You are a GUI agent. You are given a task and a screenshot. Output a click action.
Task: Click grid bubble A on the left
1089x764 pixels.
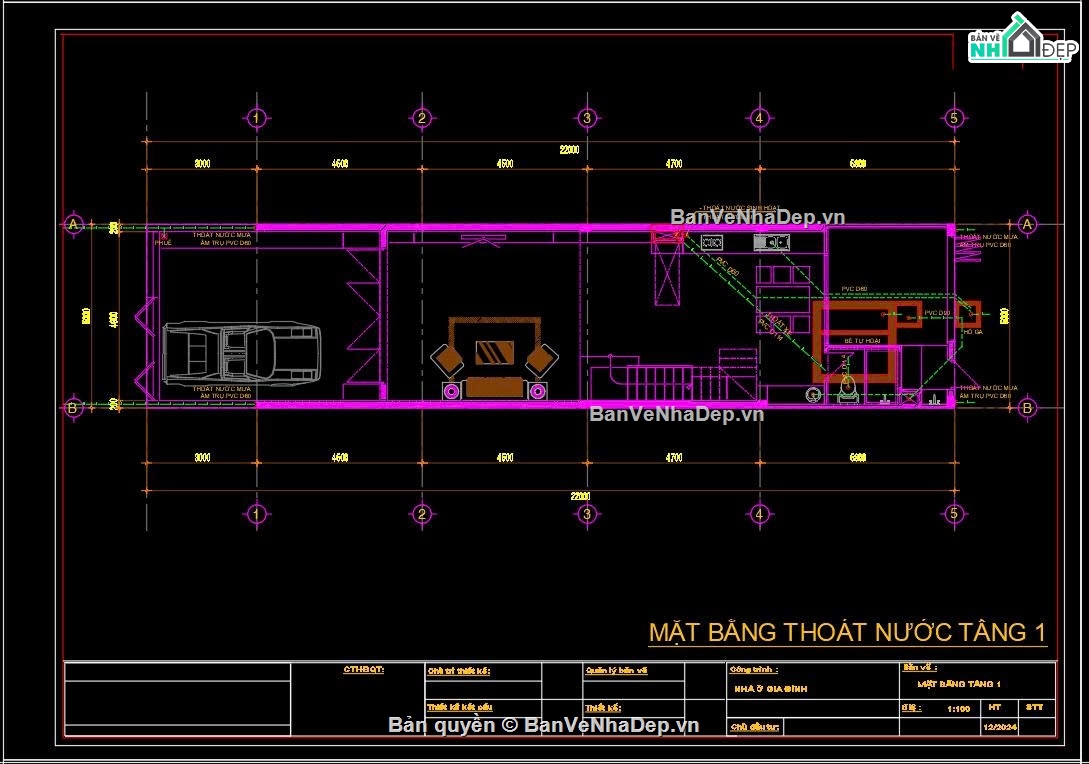click(71, 223)
